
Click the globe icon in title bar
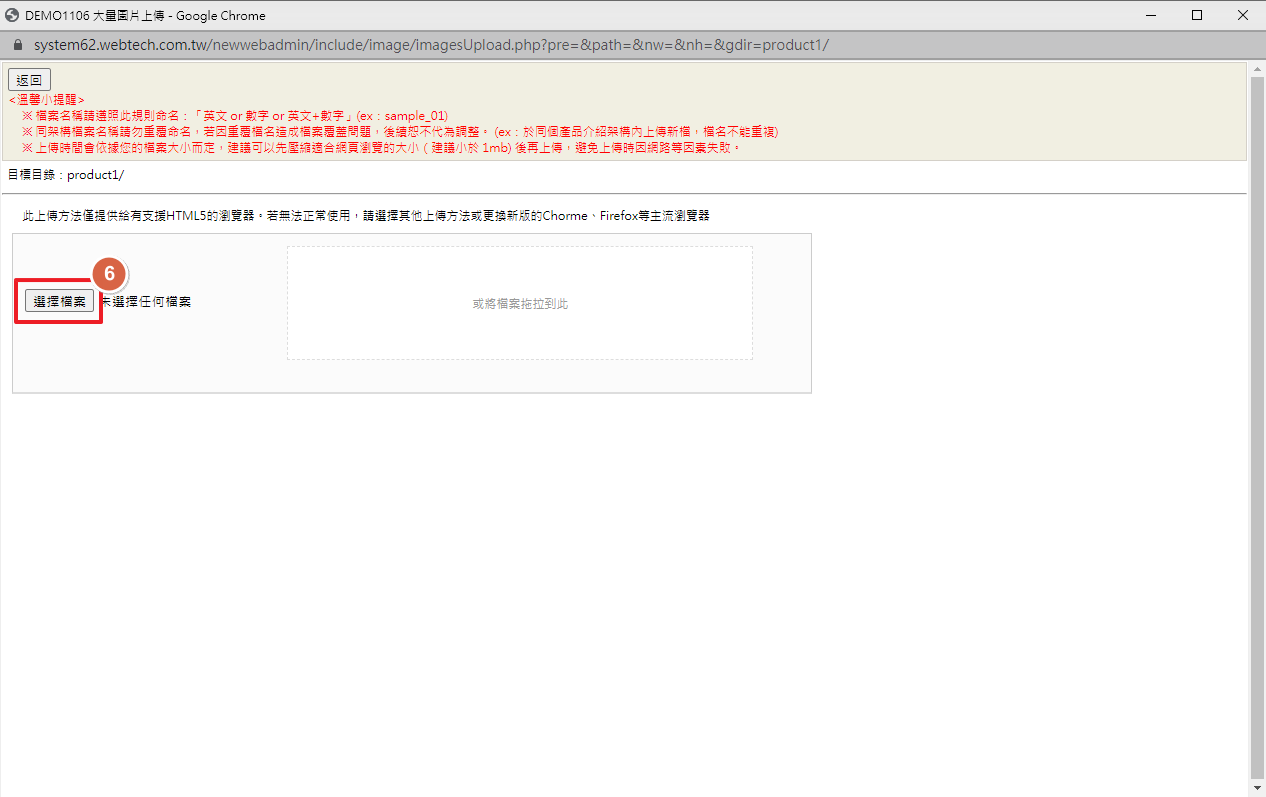(12, 15)
